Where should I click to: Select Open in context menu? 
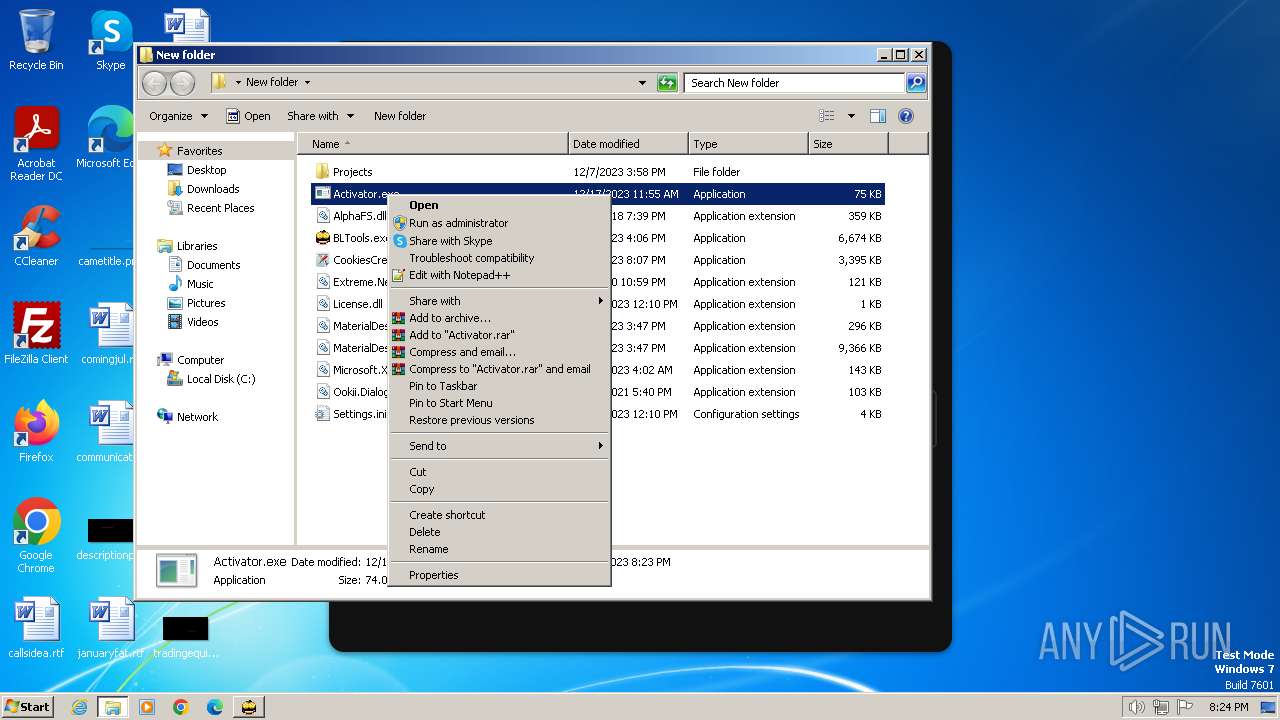pos(499,205)
